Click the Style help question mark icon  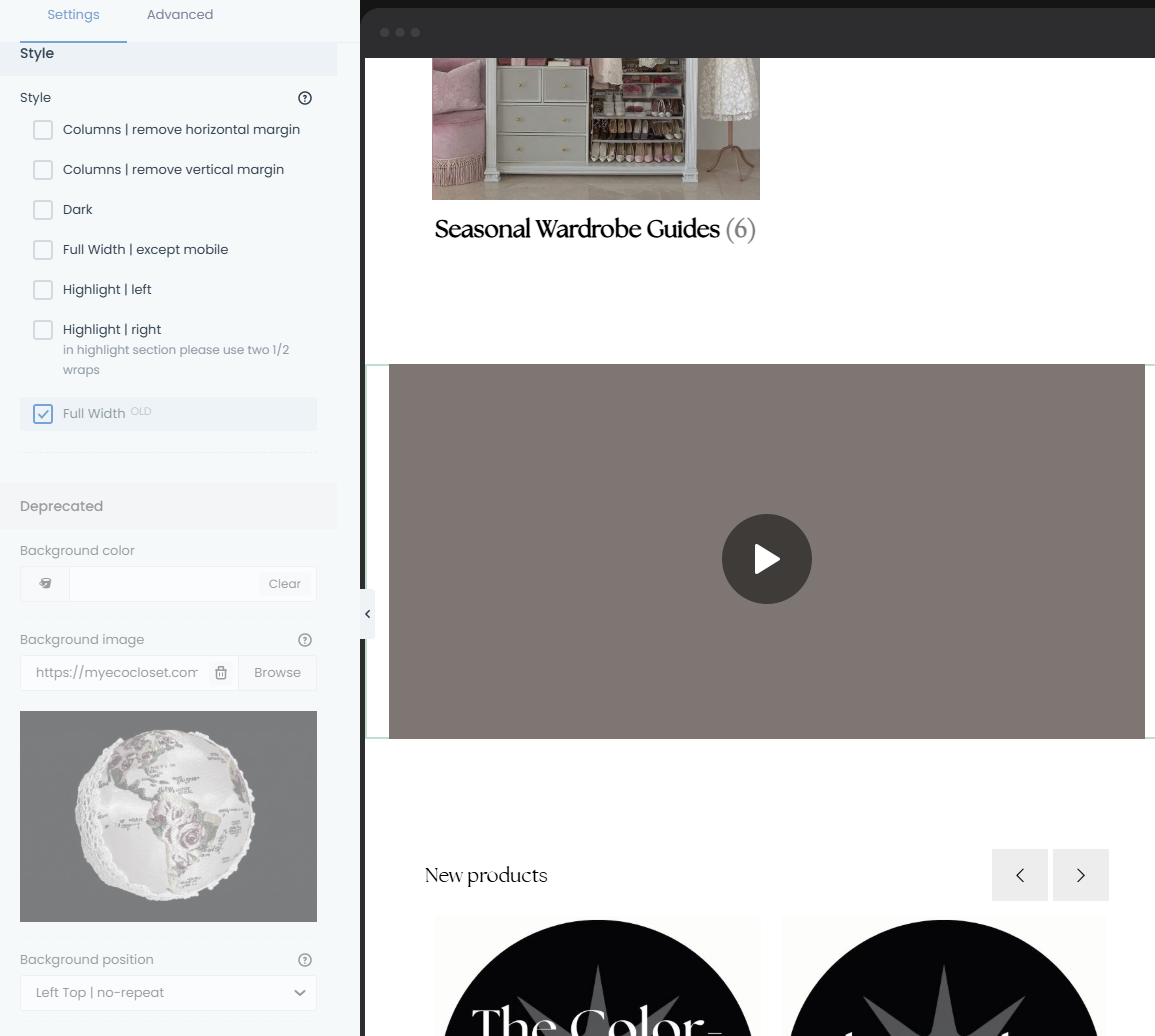click(305, 98)
